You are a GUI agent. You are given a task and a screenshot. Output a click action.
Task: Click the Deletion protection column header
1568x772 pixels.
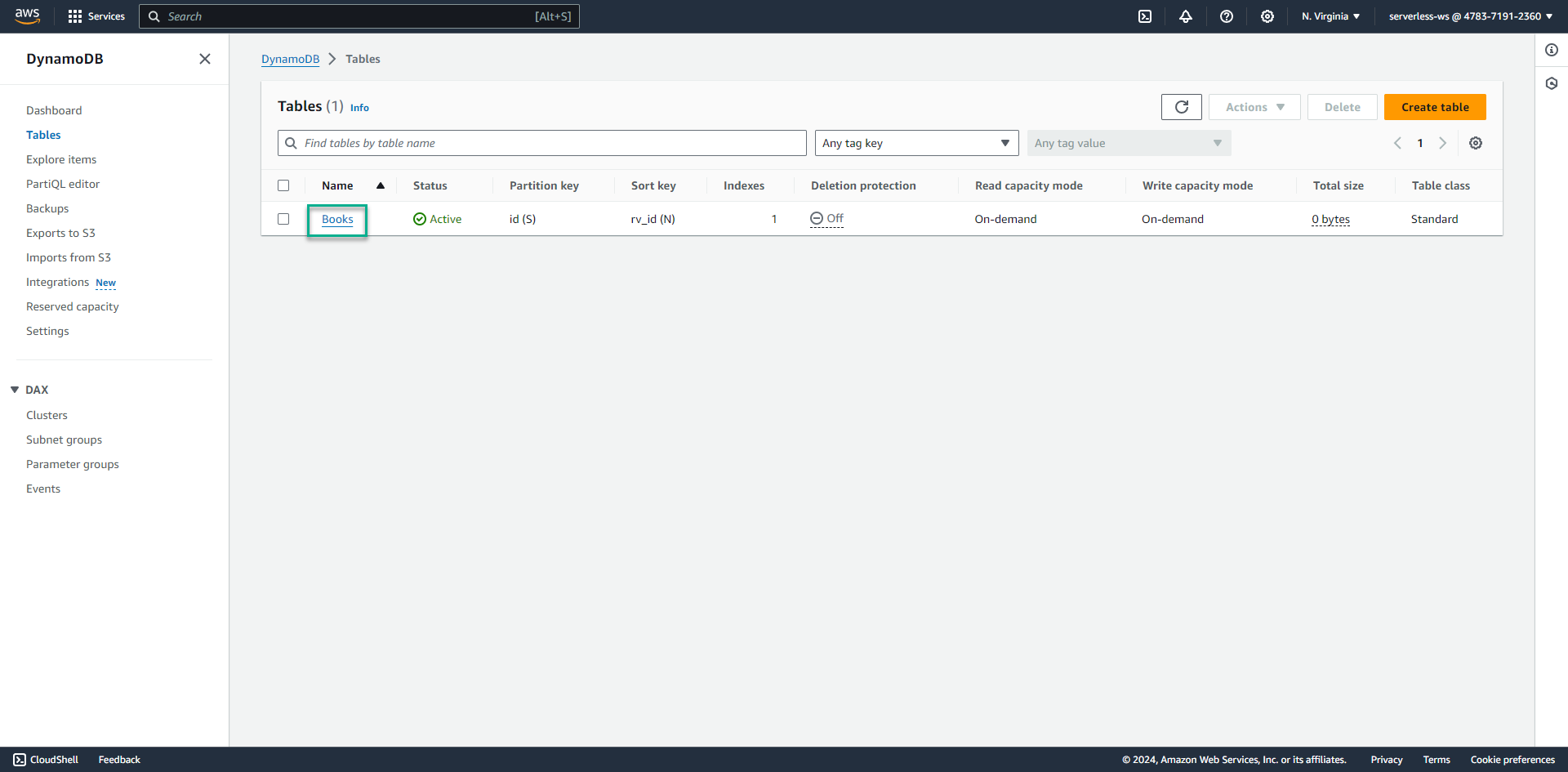click(x=863, y=185)
